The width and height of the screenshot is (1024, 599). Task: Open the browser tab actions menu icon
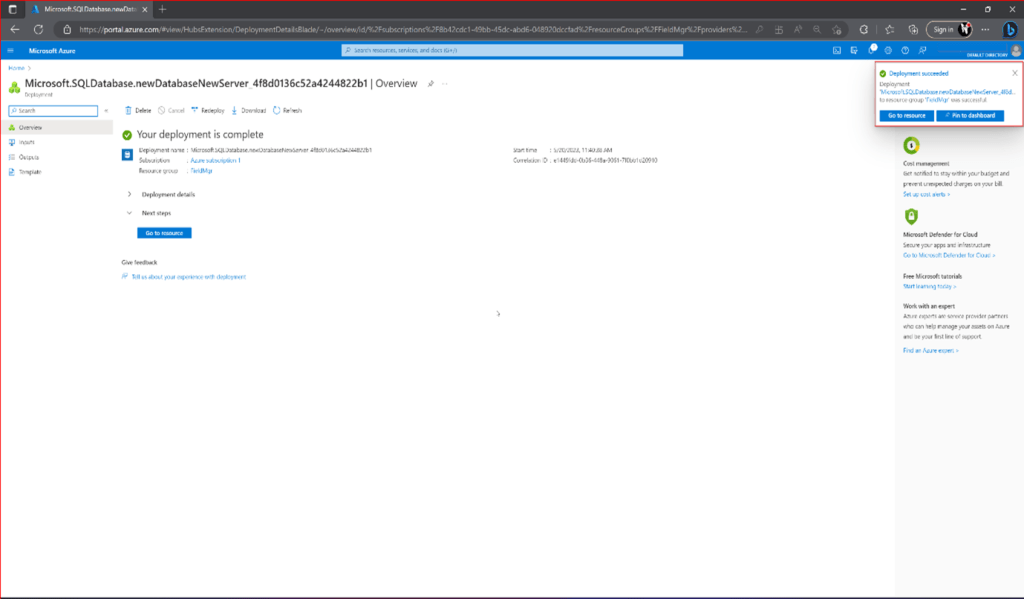[x=12, y=9]
